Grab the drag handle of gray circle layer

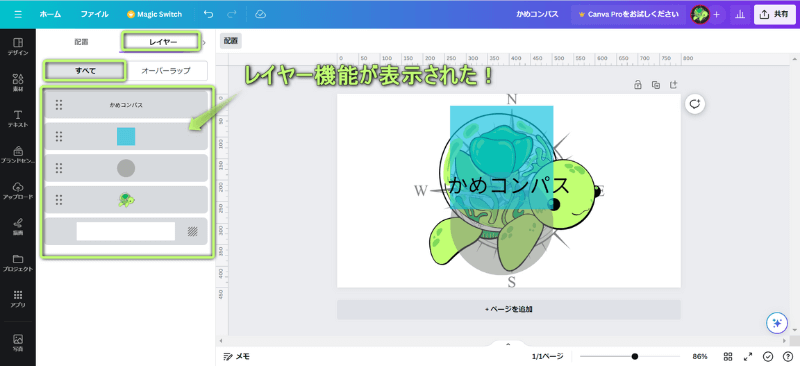click(x=59, y=168)
